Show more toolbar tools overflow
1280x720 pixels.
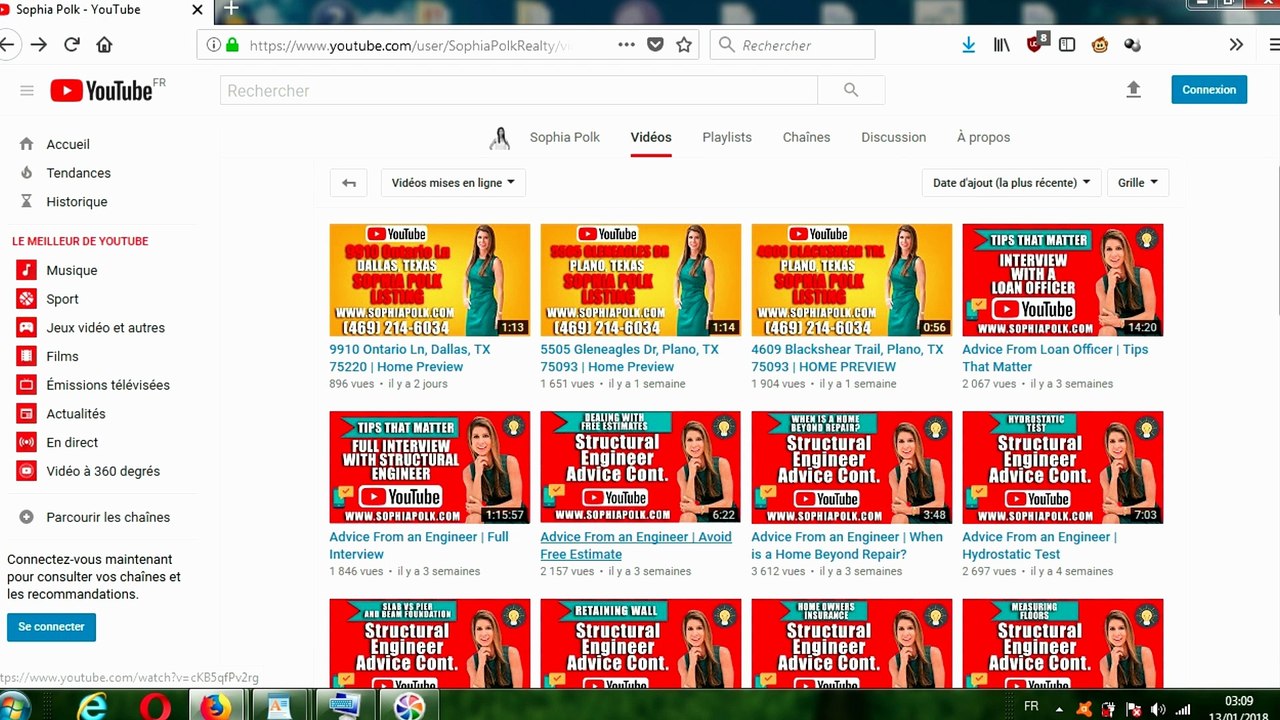pos(1237,45)
